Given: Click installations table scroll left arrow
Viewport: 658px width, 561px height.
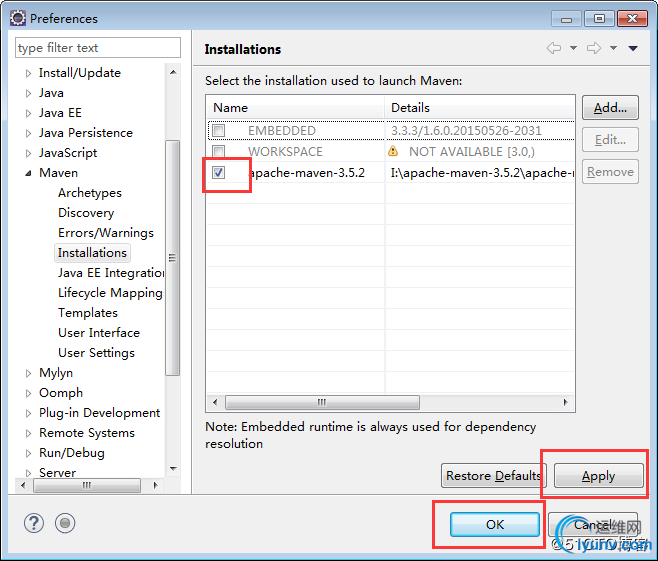Looking at the screenshot, I should point(215,402).
